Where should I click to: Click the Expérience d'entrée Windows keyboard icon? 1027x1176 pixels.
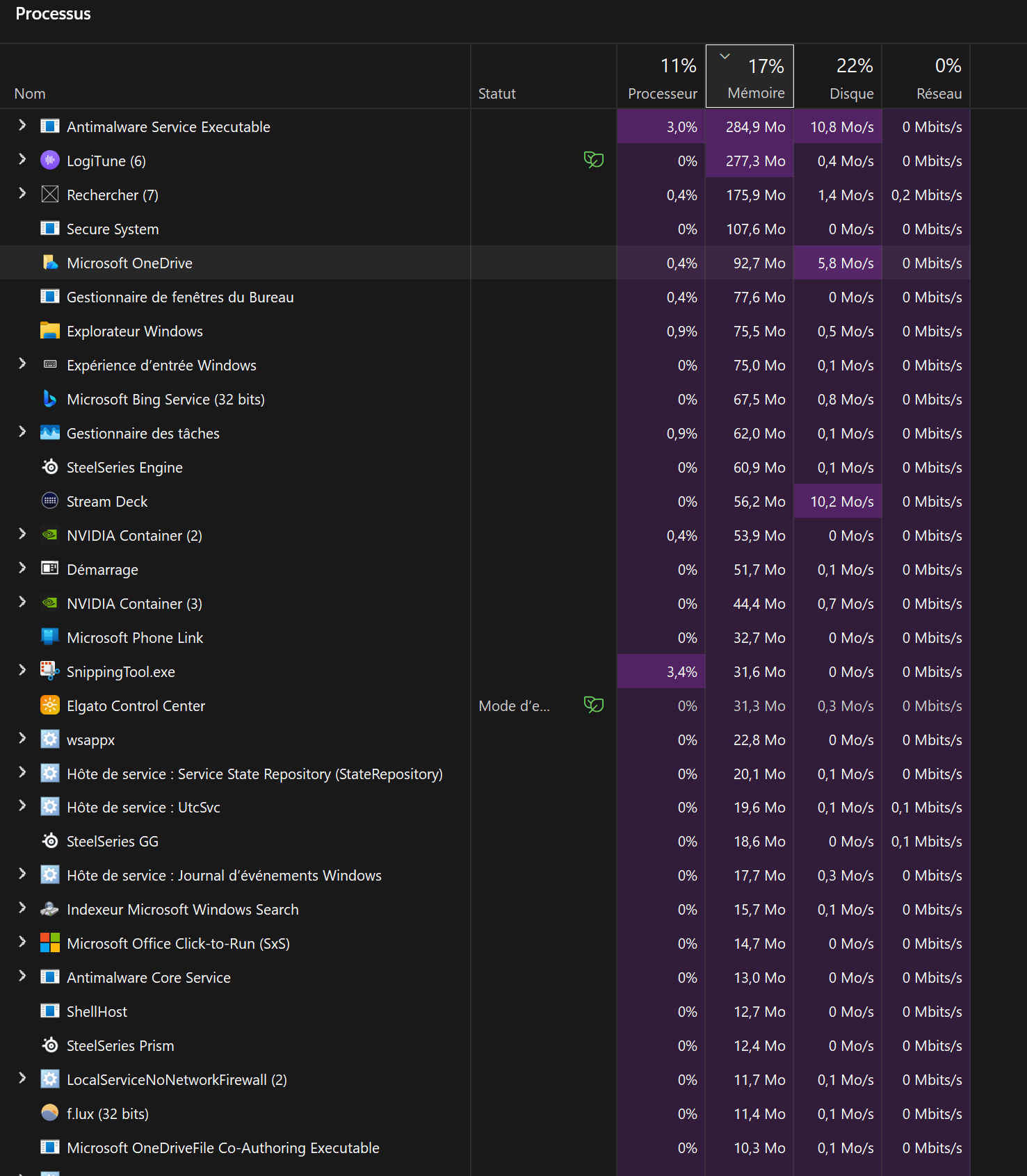point(50,365)
